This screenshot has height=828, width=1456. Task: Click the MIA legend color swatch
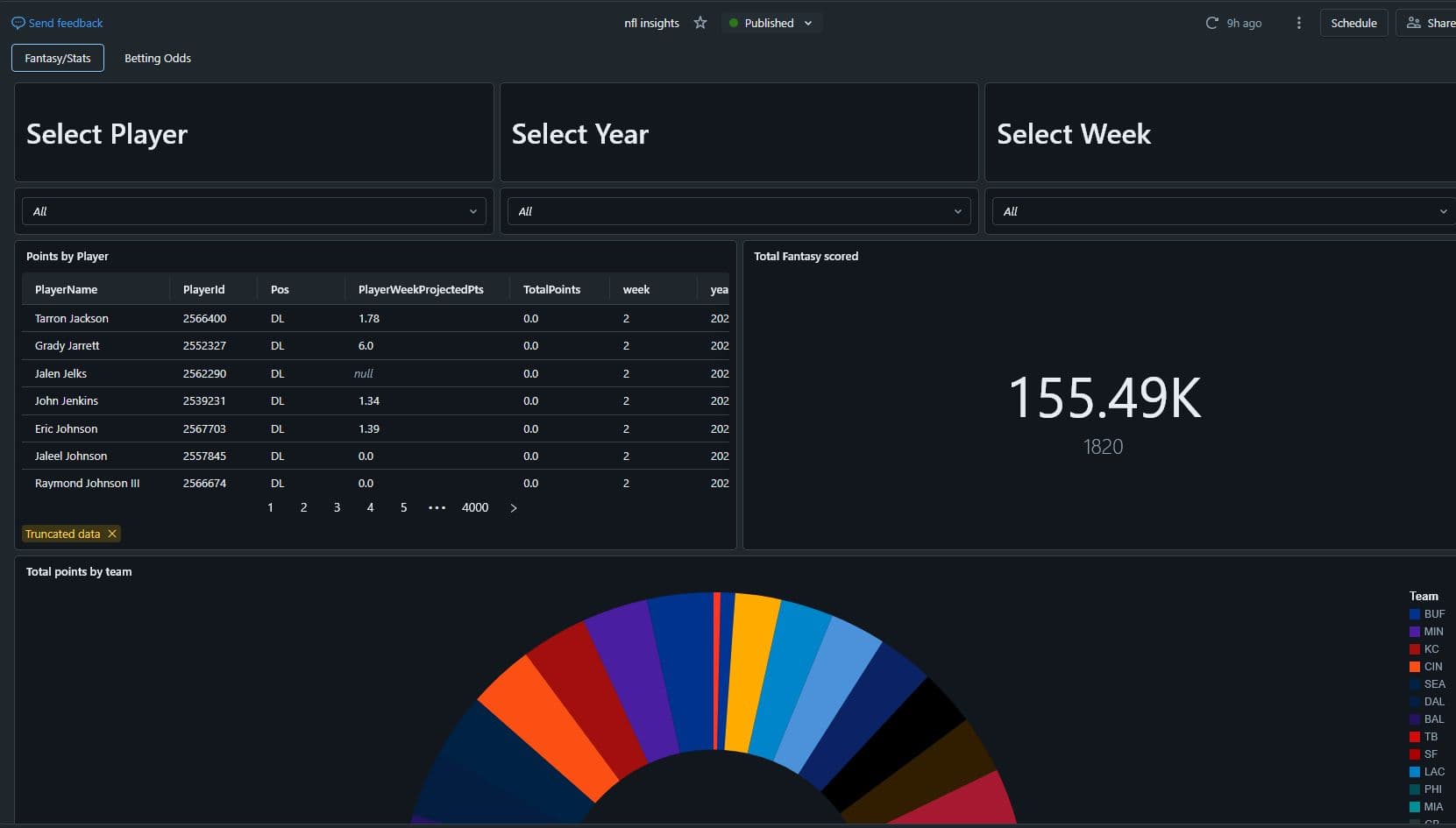(1415, 807)
